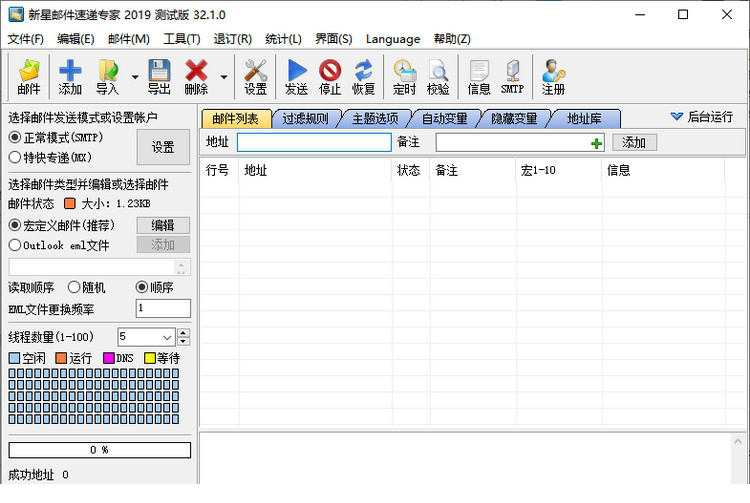Click the red X 删除 toolbar icon
Screen dimensions: 750x503
point(196,77)
